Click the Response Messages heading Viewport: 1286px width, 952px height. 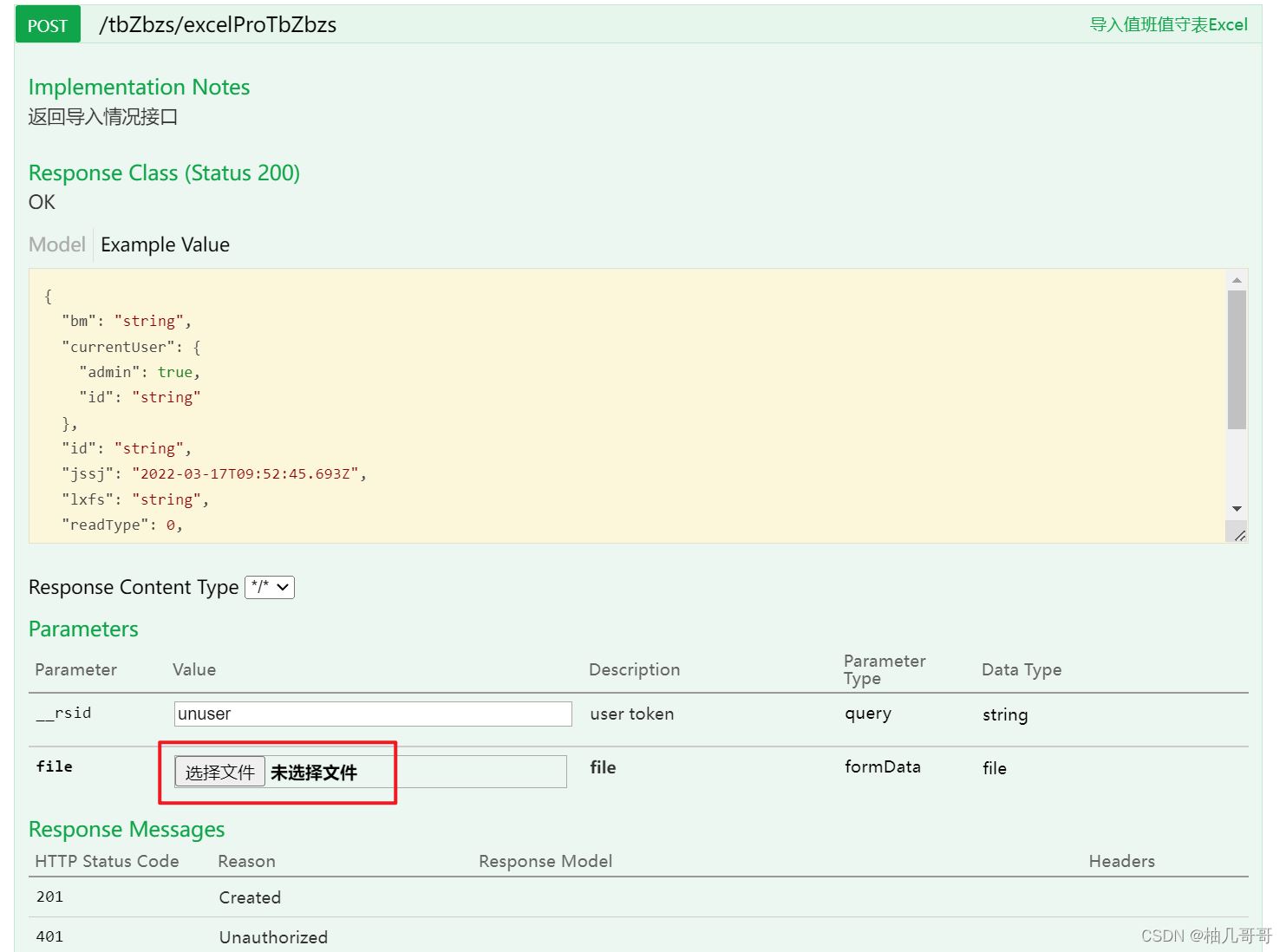pyautogui.click(x=126, y=829)
